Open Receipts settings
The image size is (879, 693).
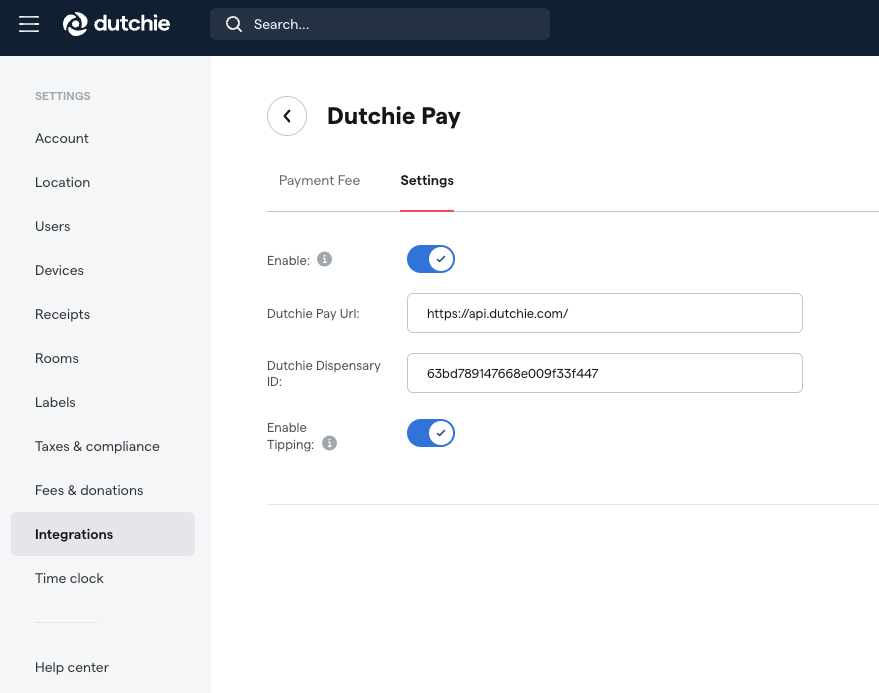62,315
